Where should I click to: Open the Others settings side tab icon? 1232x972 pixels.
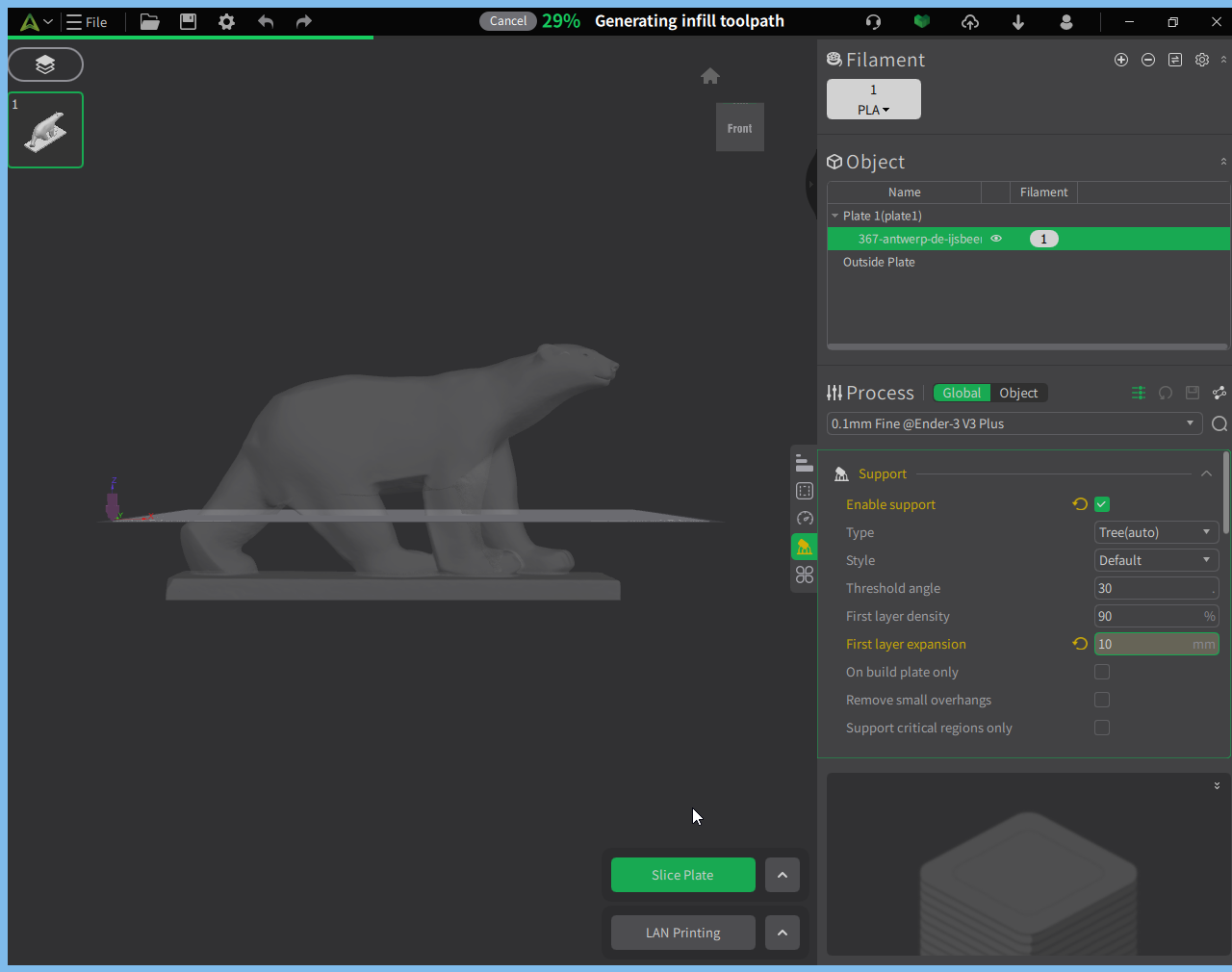tap(805, 575)
